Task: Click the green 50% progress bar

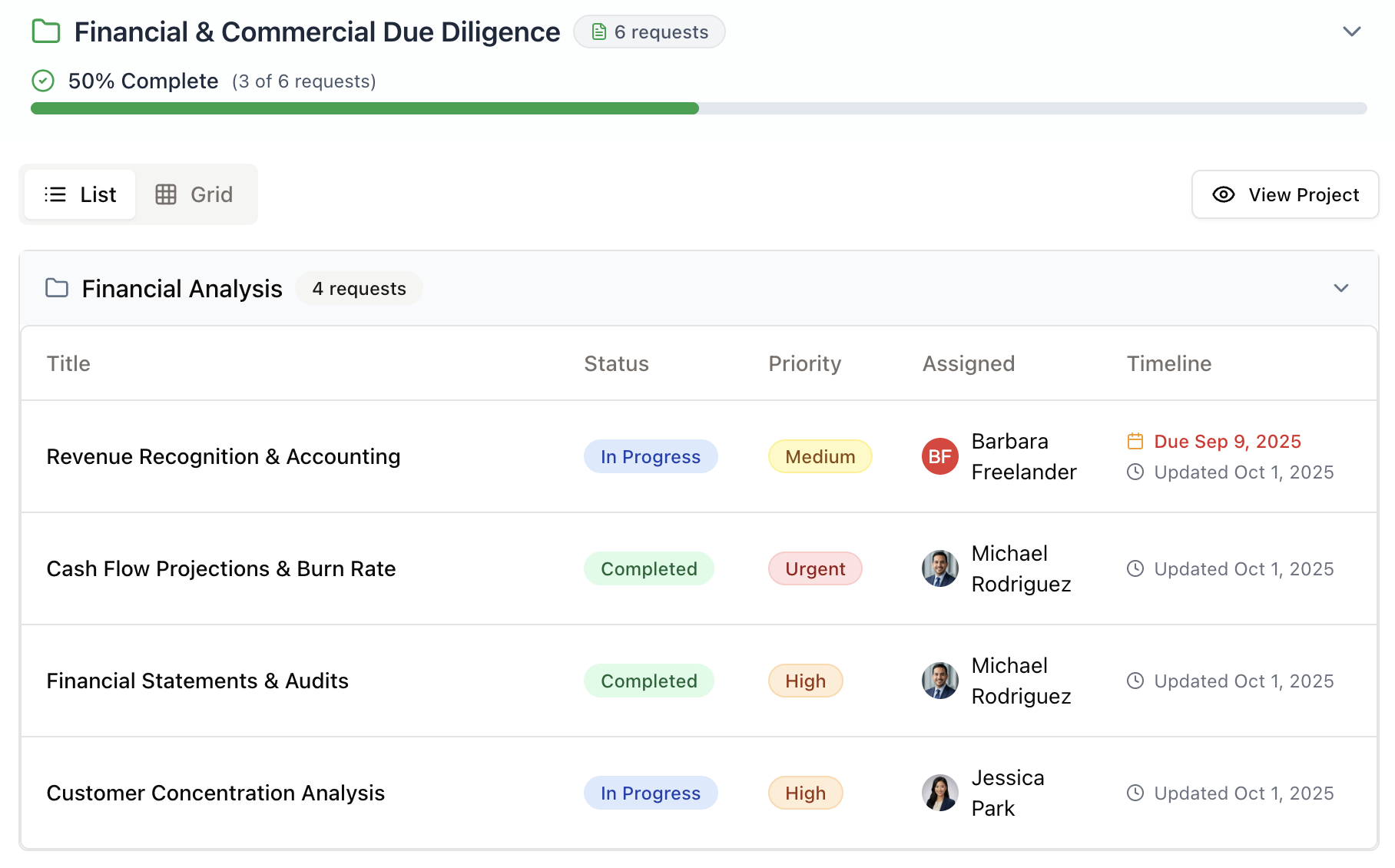Action: click(361, 108)
